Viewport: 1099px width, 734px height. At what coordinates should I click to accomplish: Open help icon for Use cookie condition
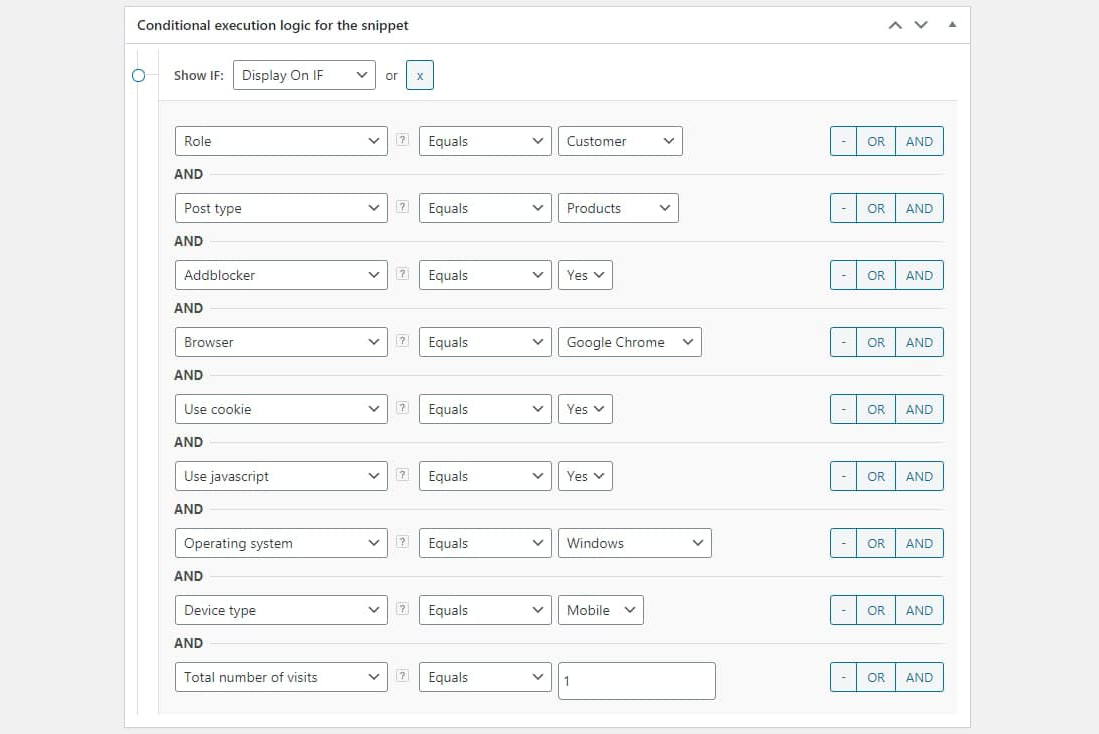tap(402, 407)
